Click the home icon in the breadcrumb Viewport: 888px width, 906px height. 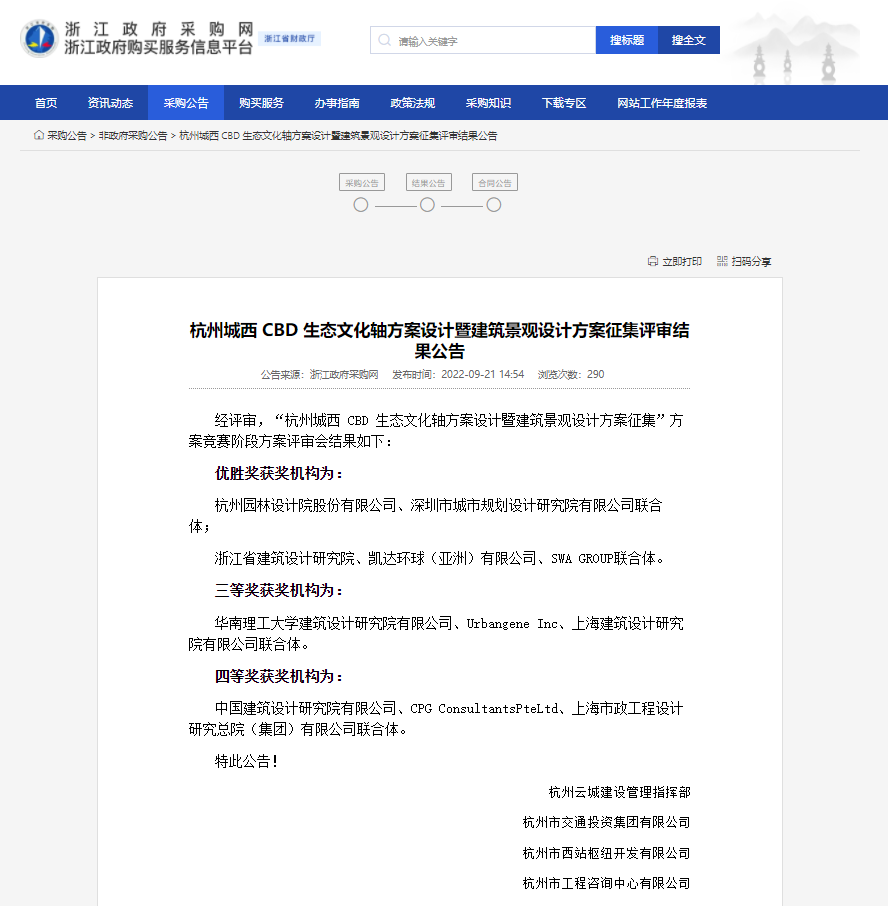coord(39,135)
